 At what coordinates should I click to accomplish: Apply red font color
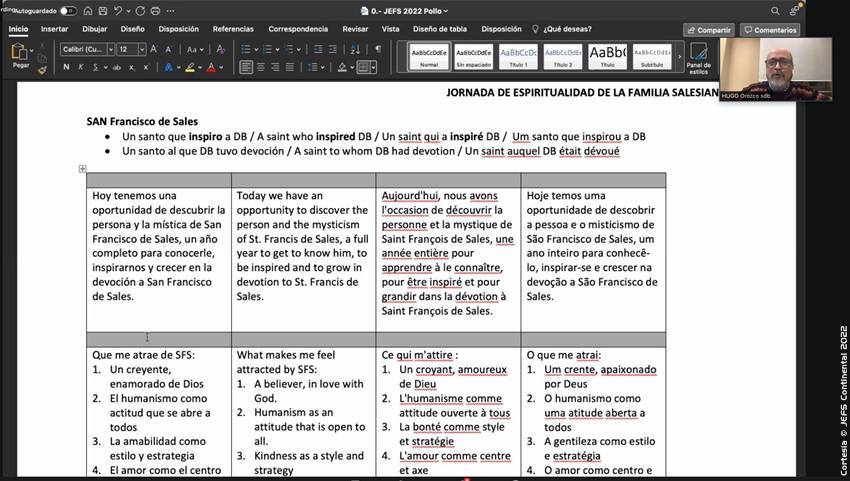click(211, 67)
